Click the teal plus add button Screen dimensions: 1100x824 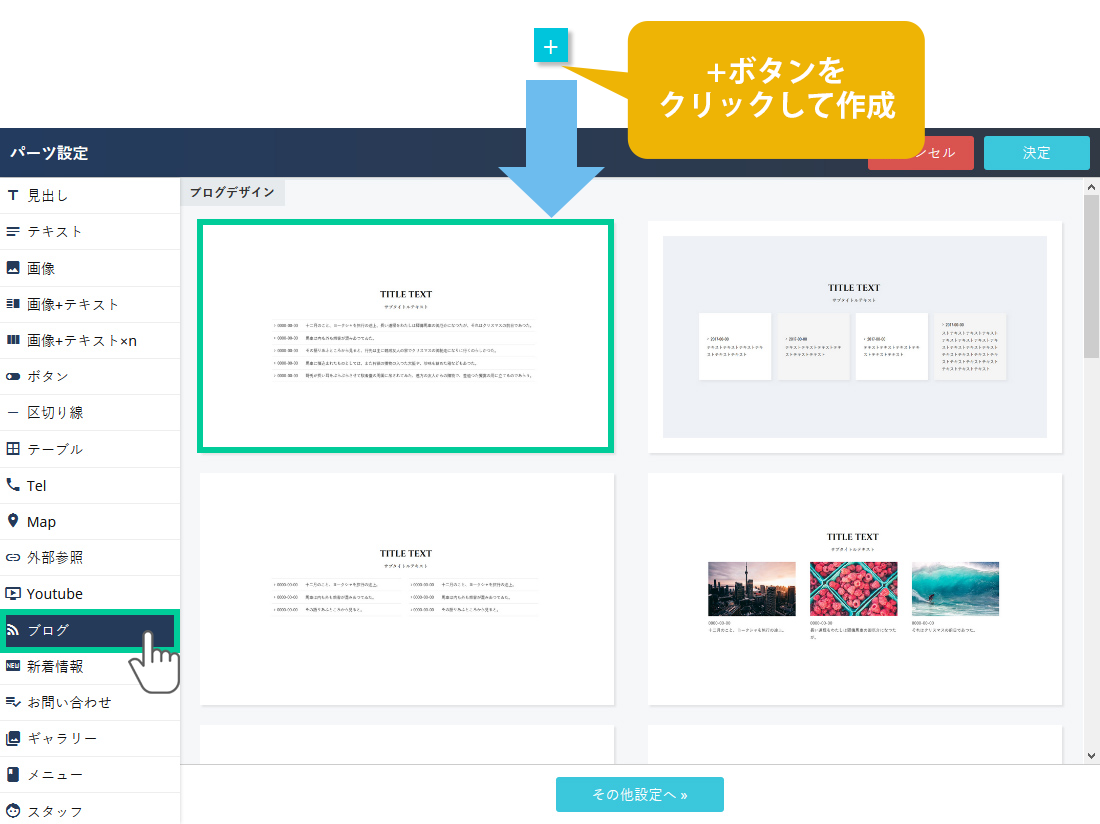(551, 46)
